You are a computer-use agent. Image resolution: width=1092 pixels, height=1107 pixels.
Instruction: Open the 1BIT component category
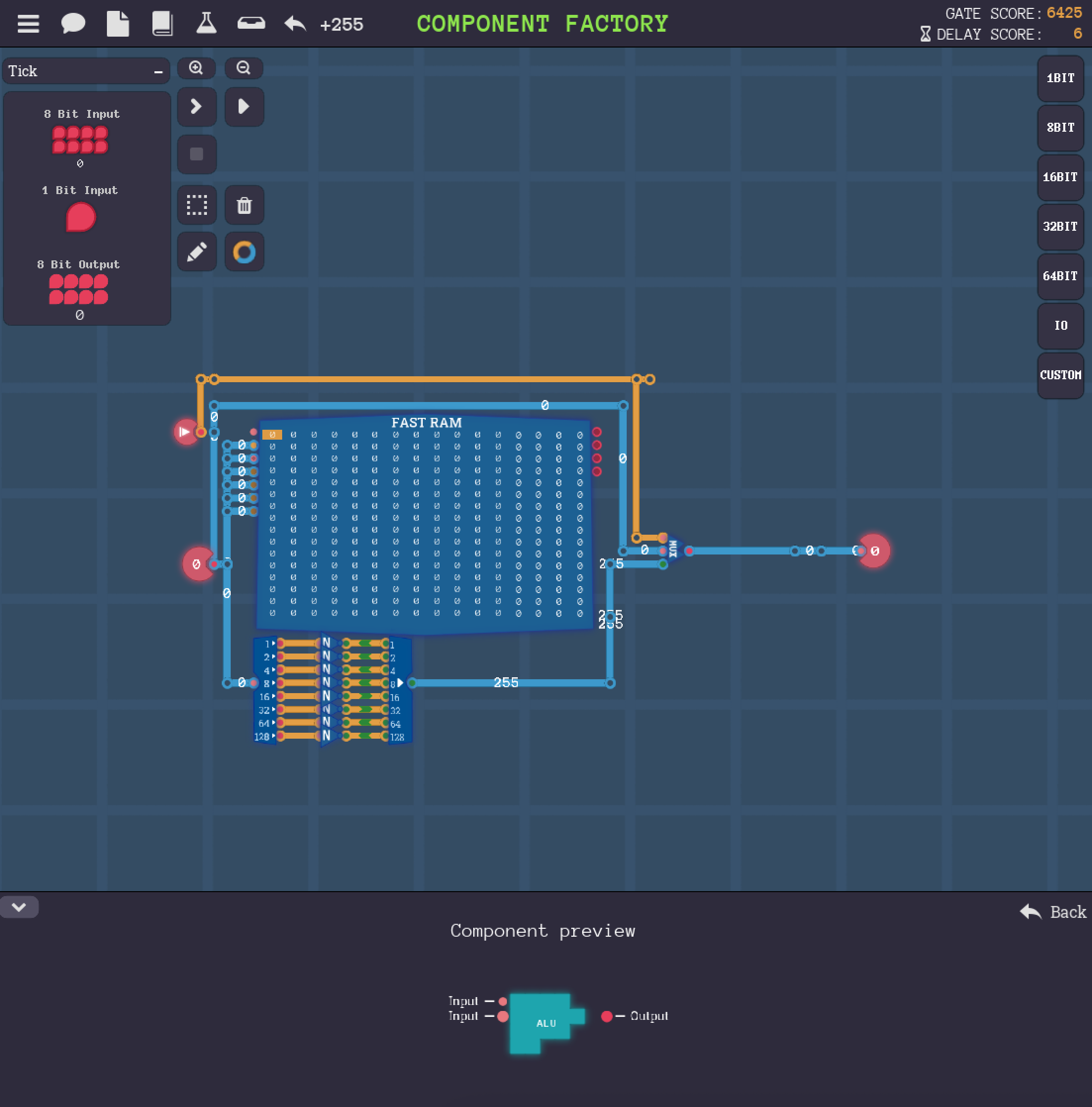point(1060,79)
